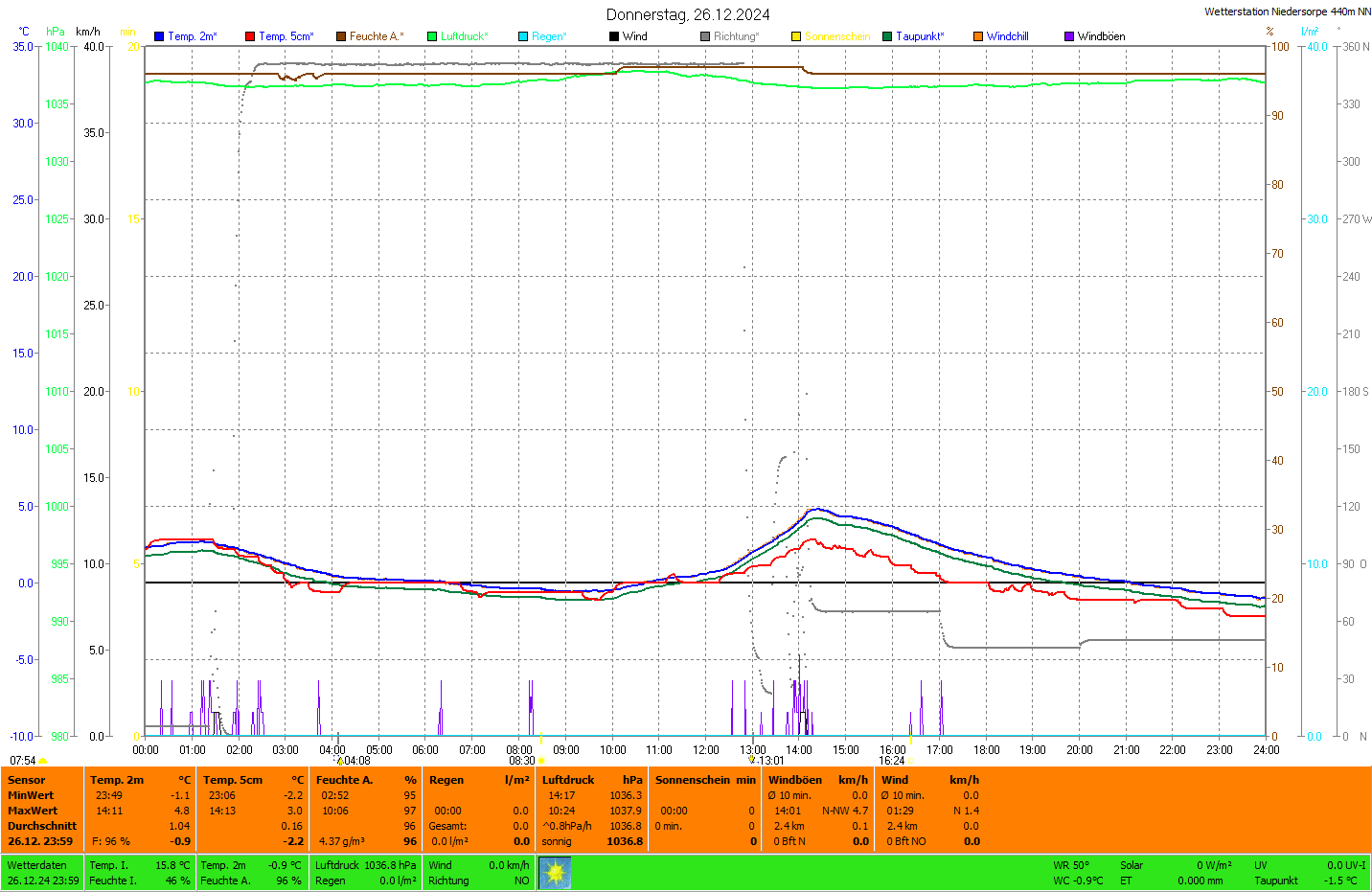Toggle the Wind series label in legend

click(634, 36)
